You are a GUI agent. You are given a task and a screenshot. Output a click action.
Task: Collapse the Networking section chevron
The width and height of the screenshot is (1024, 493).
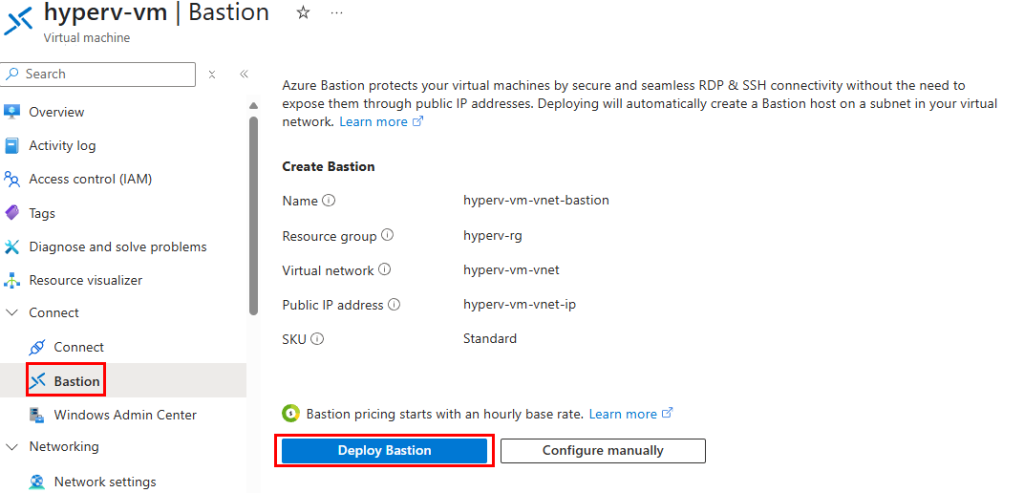click(x=12, y=447)
